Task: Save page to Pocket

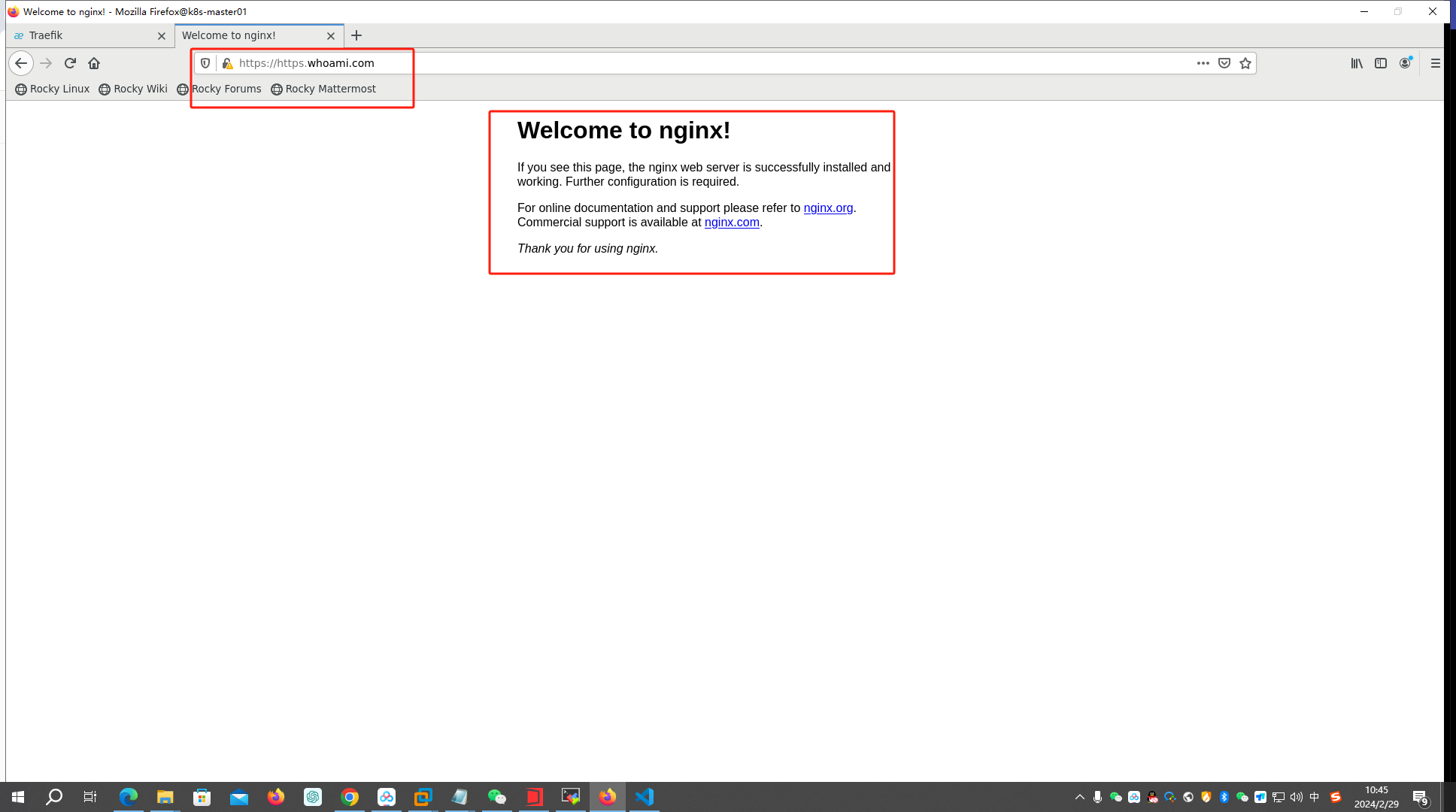Action: [1224, 63]
